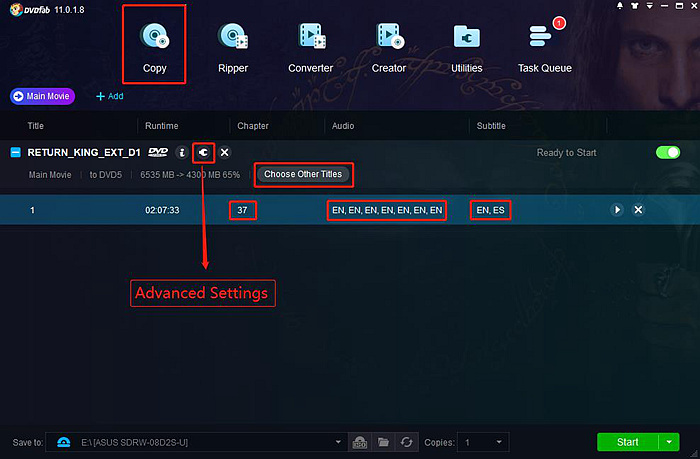Open notifications bell icon

tap(620, 6)
